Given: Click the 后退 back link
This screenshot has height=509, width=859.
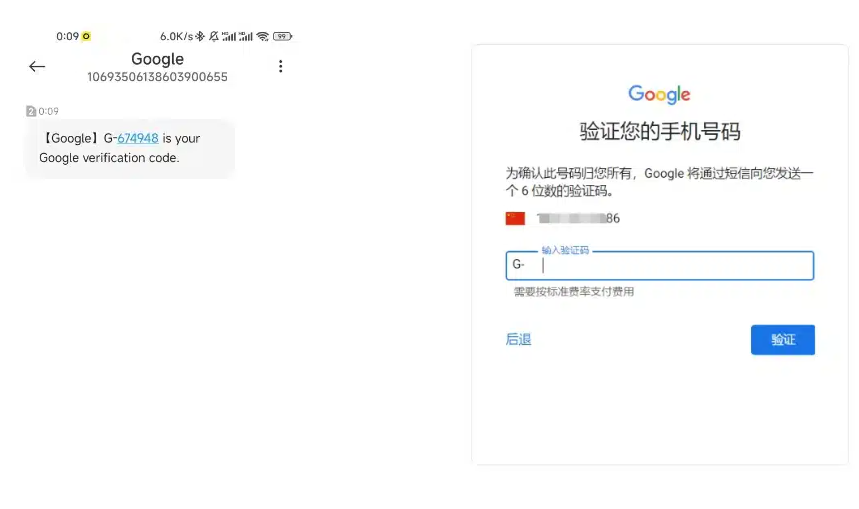Looking at the screenshot, I should click(x=518, y=340).
